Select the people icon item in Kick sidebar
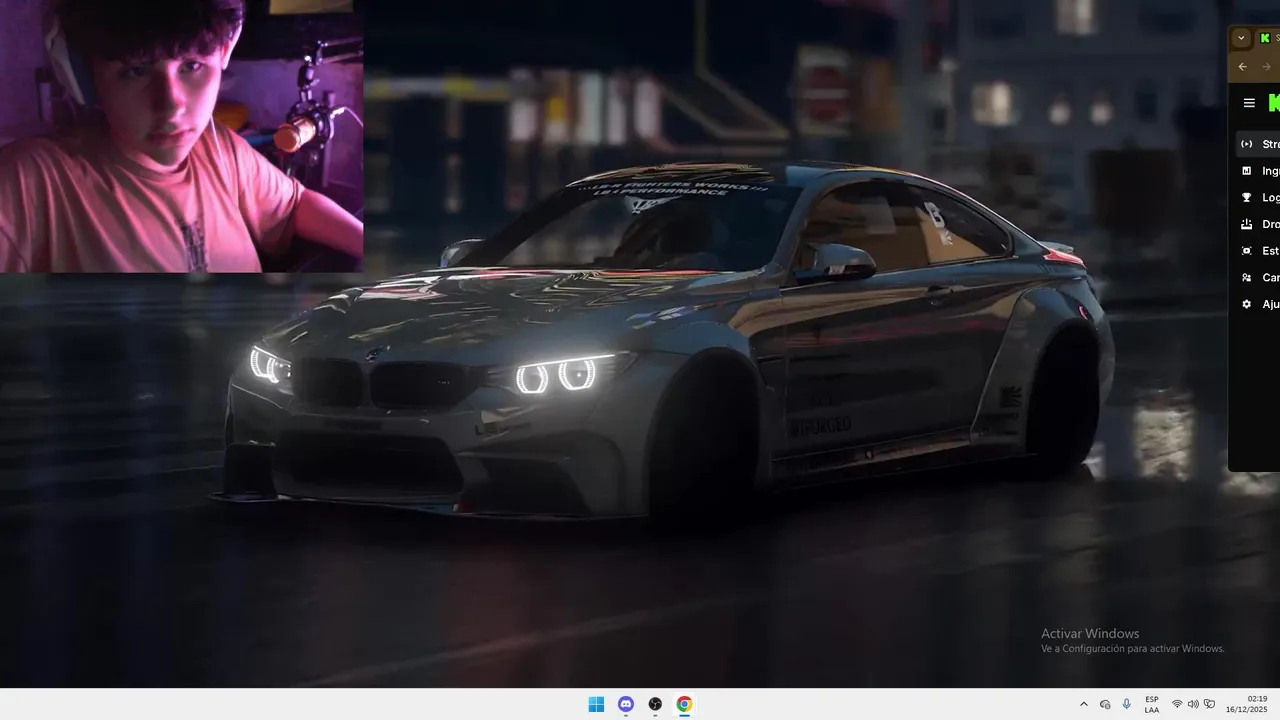Image resolution: width=1280 pixels, height=720 pixels. tap(1258, 277)
